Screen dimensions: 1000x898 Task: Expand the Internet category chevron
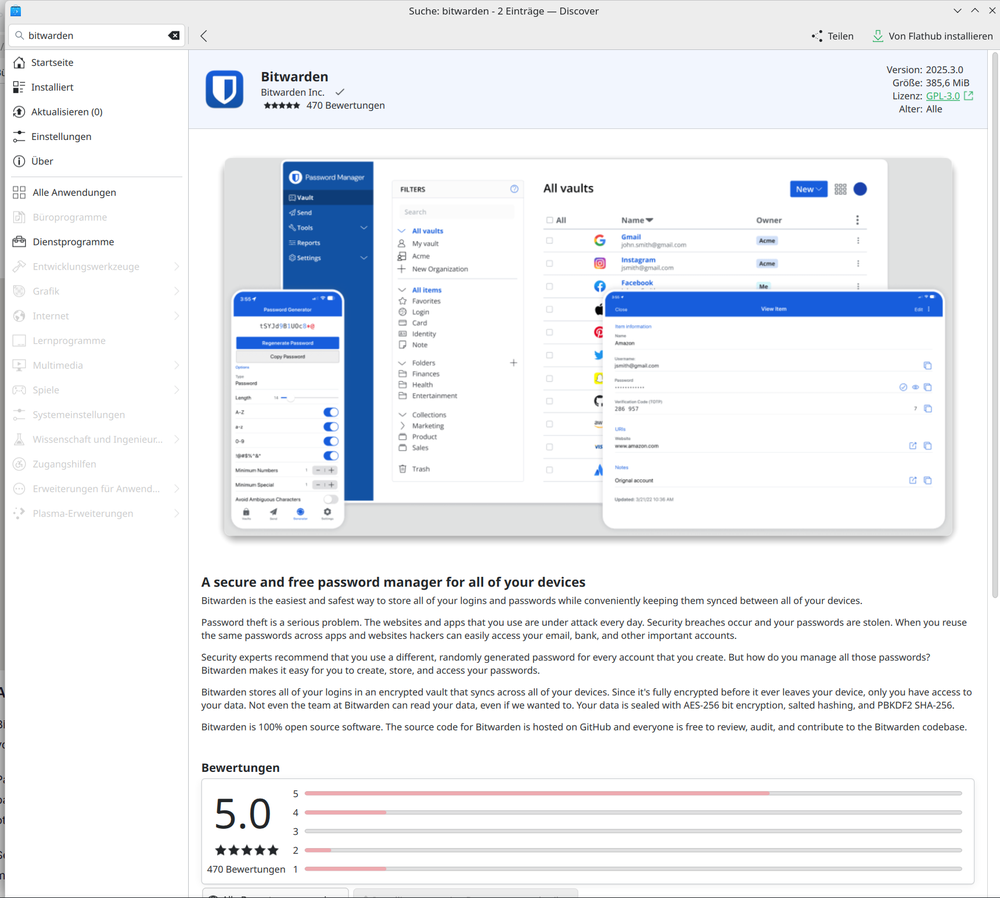[177, 316]
